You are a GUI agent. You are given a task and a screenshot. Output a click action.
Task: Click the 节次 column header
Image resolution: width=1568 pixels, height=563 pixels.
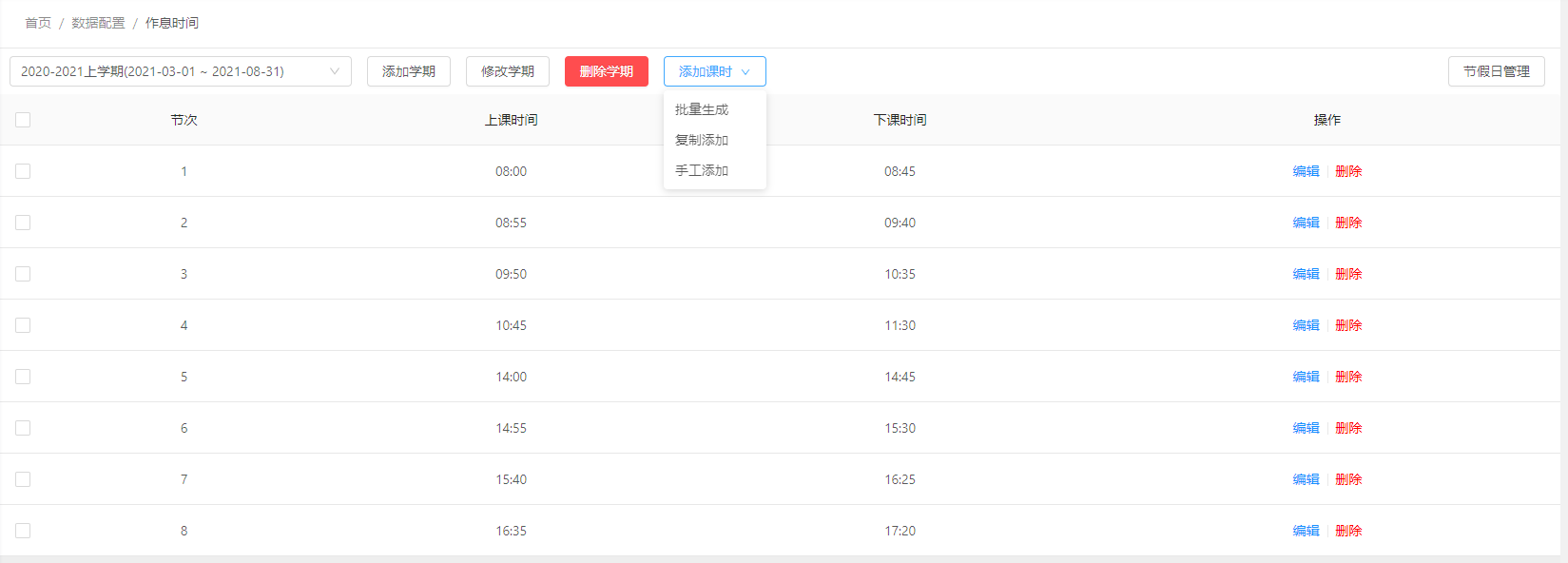pos(184,120)
